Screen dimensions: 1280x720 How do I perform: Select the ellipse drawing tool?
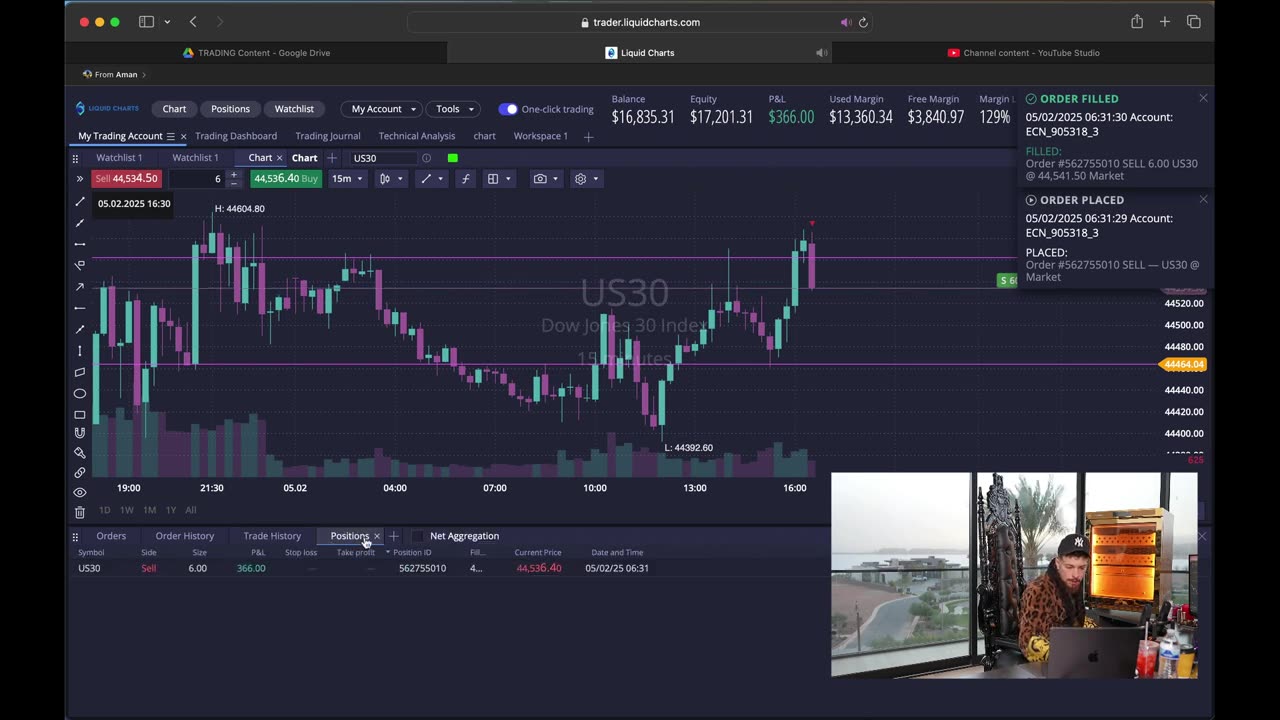coord(80,393)
